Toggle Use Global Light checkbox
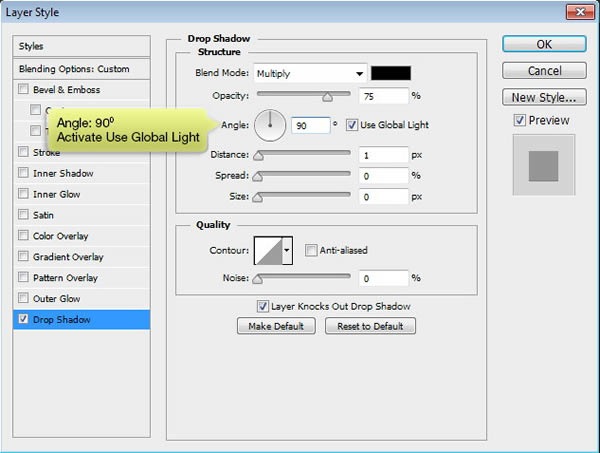600x453 pixels. pos(352,125)
